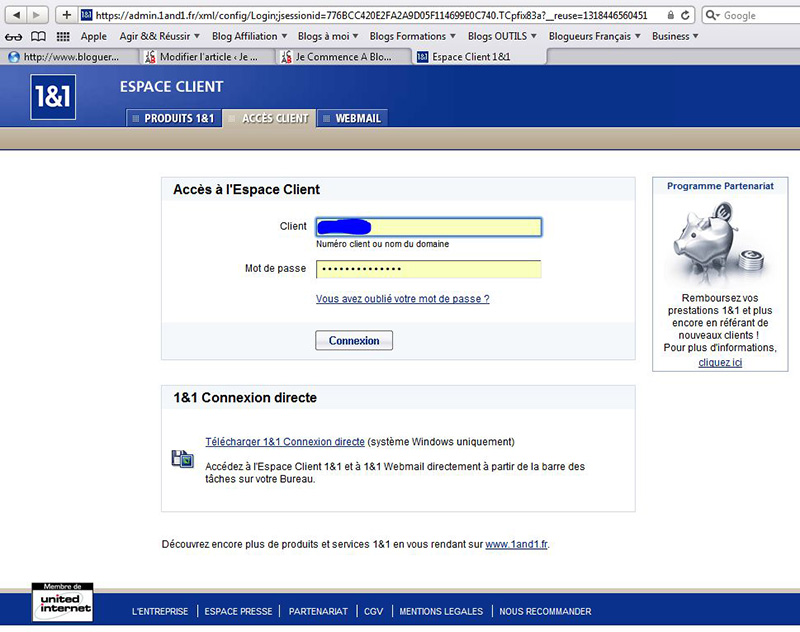Expand Blogueurs Français bookmarks folder
The image size is (800, 632).
pos(594,36)
